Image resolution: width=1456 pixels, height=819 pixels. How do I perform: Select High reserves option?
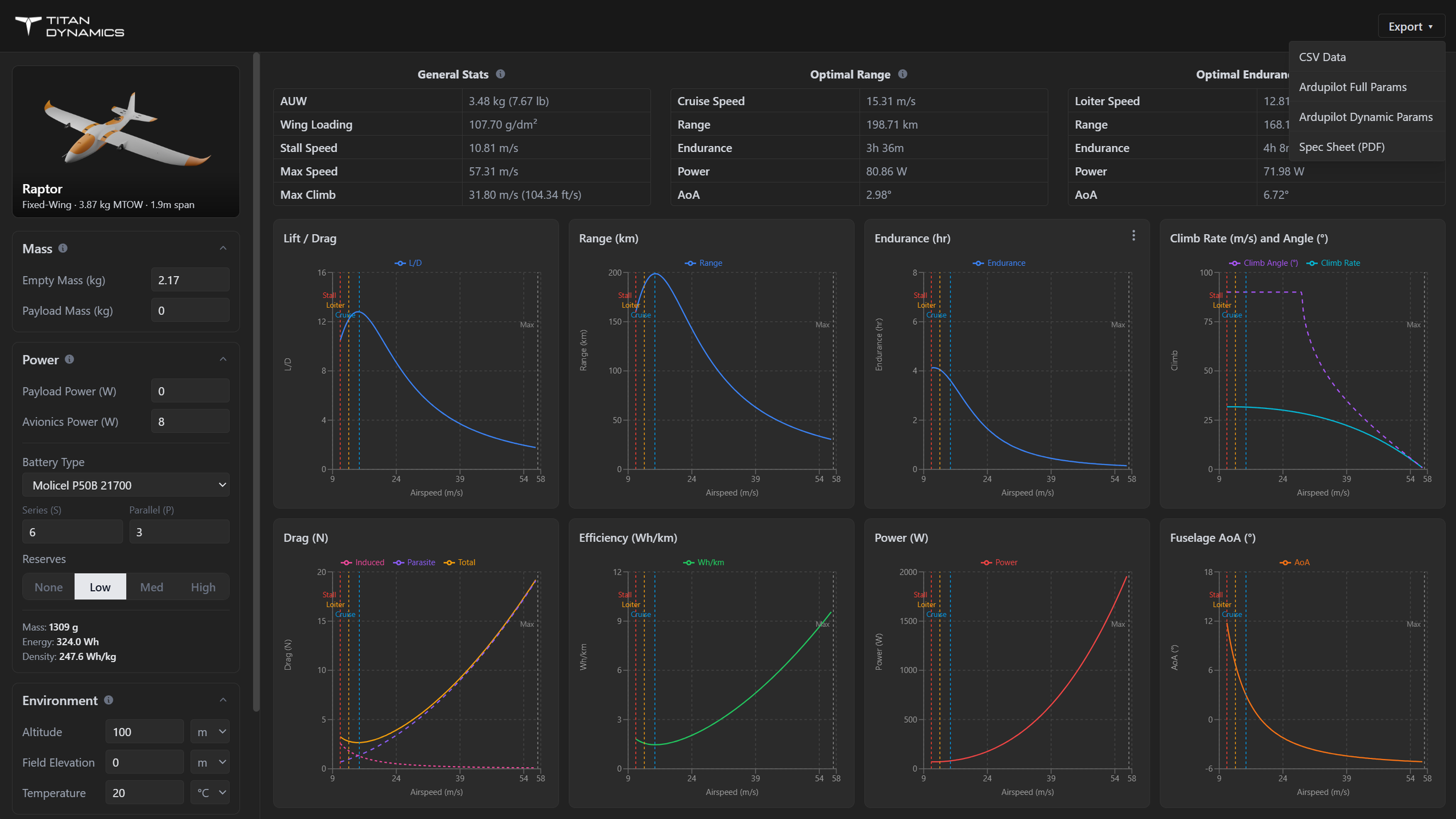pyautogui.click(x=203, y=587)
